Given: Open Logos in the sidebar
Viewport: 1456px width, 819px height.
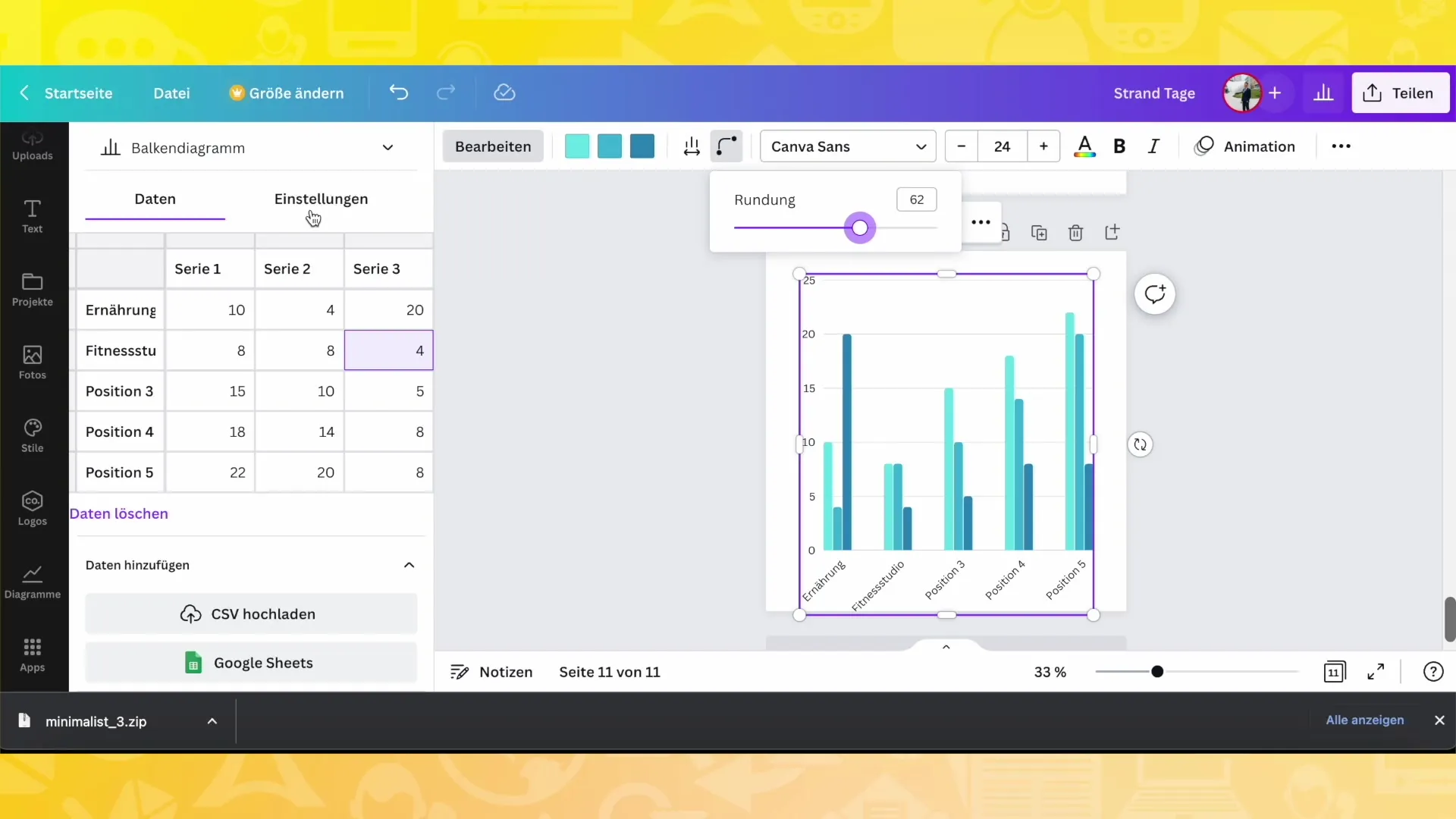Looking at the screenshot, I should pos(33,509).
